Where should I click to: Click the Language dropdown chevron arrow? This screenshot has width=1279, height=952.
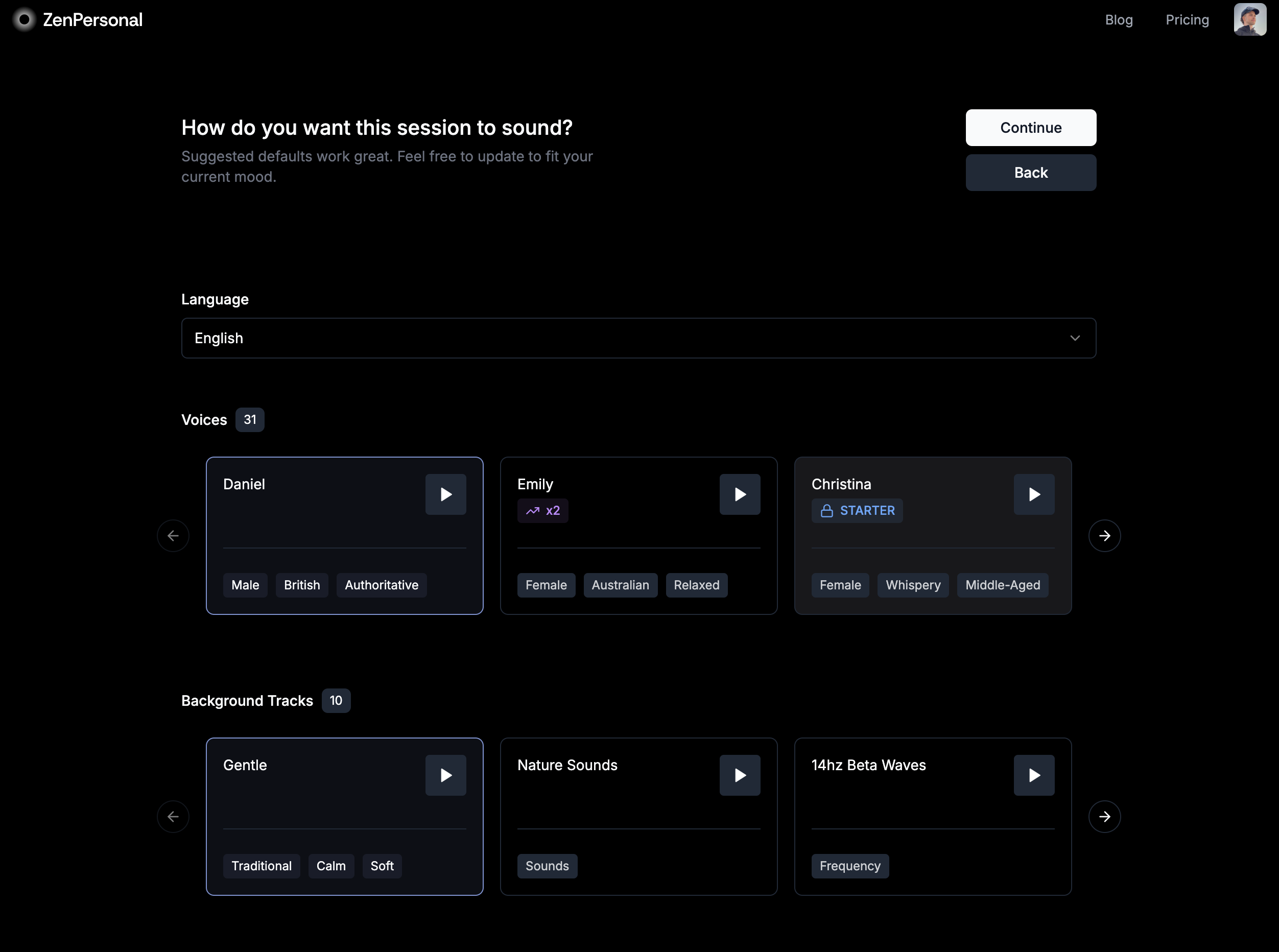coord(1074,338)
